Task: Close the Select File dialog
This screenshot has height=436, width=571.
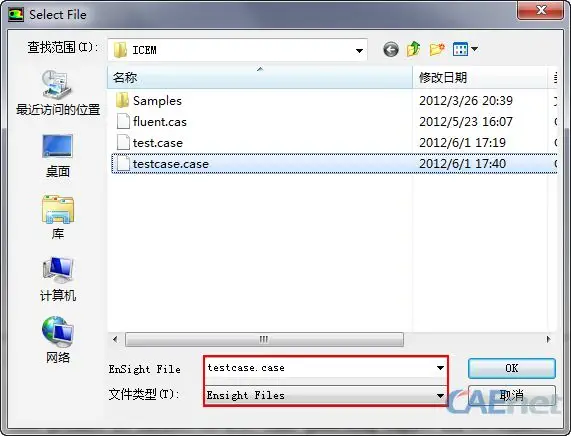Action: click(x=540, y=10)
